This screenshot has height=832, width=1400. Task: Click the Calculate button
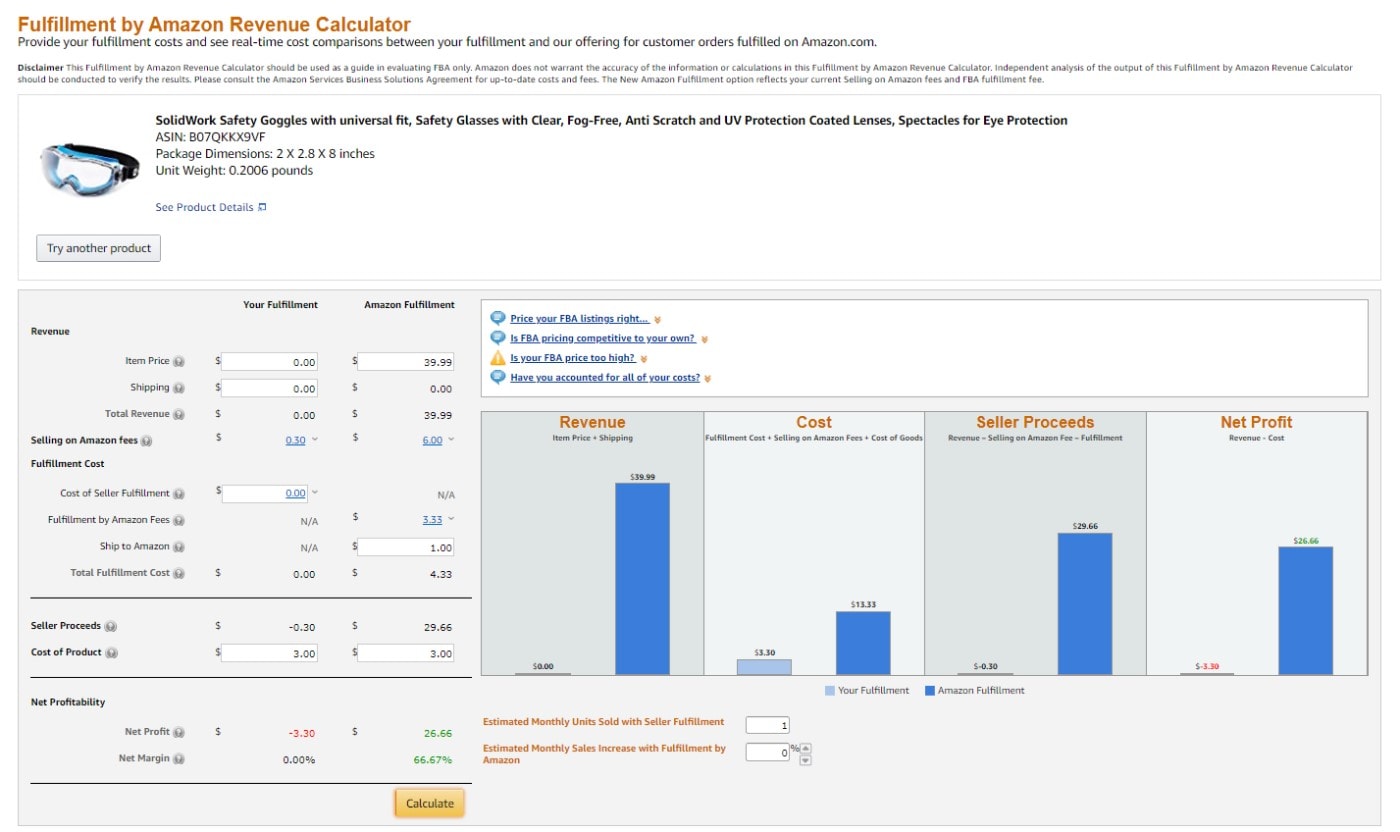[x=429, y=803]
